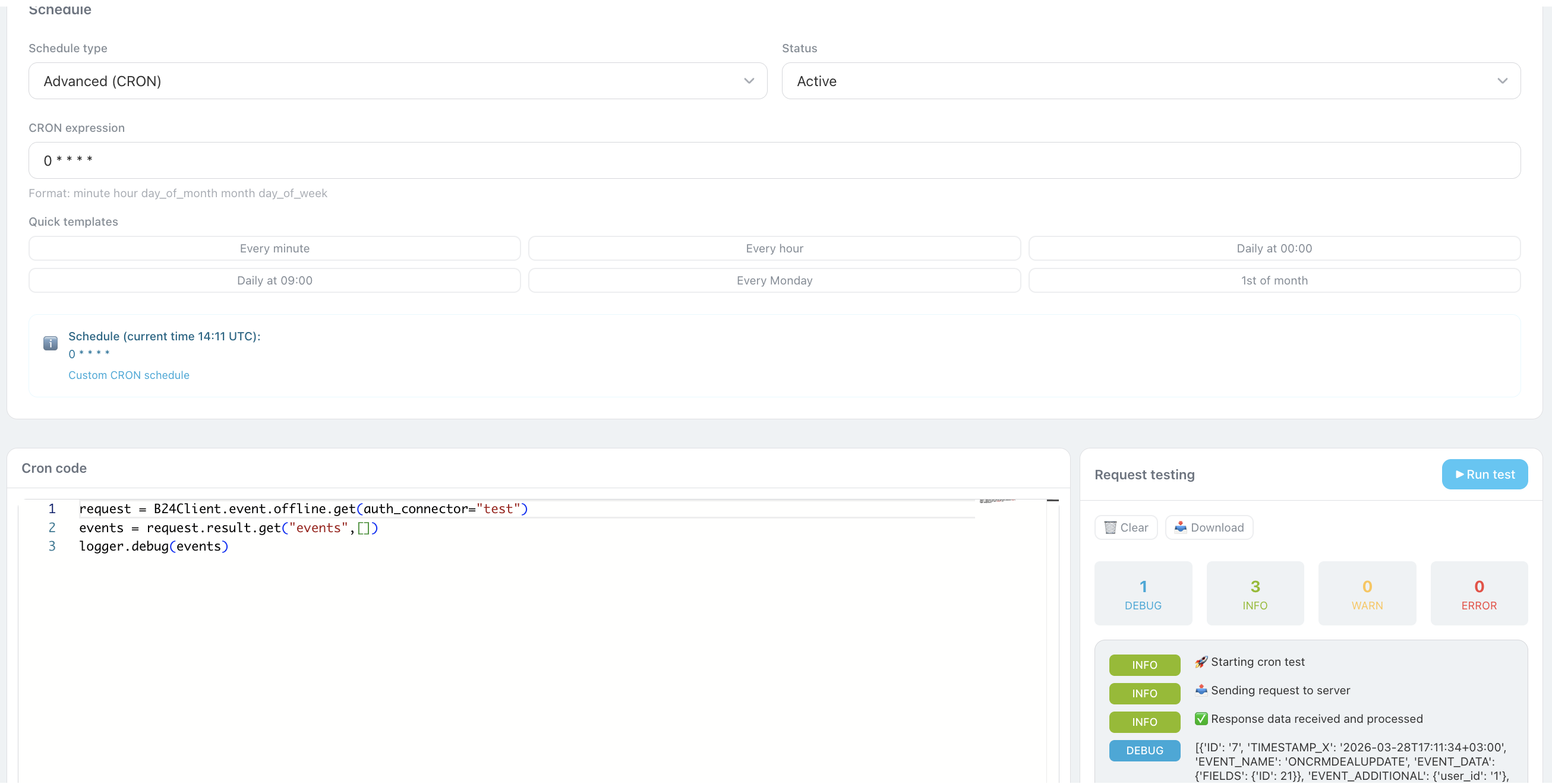Click the trash icon on Clear button
Viewport: 1552px width, 784px height.
[1110, 527]
